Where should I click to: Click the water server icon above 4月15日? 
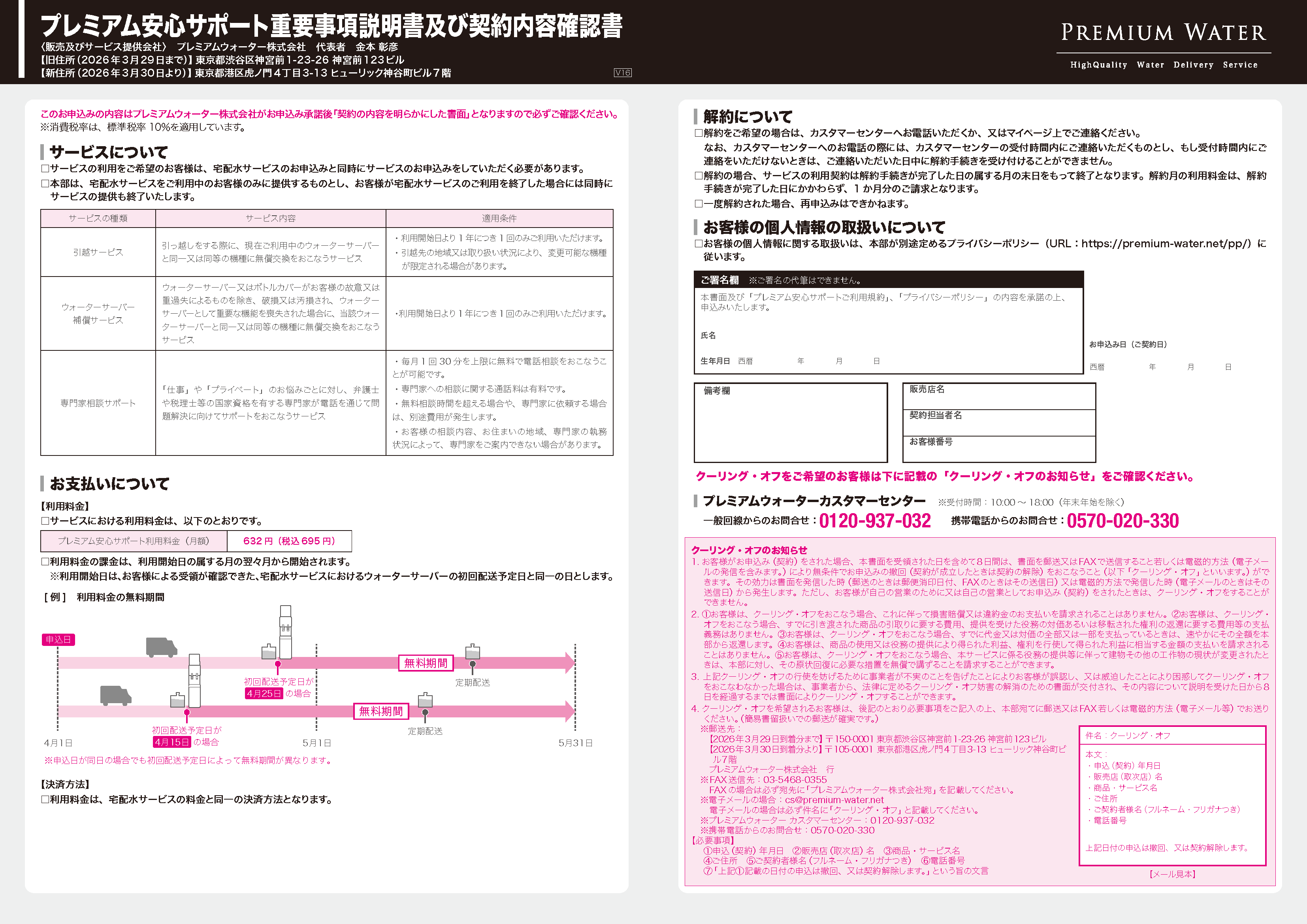(194, 680)
